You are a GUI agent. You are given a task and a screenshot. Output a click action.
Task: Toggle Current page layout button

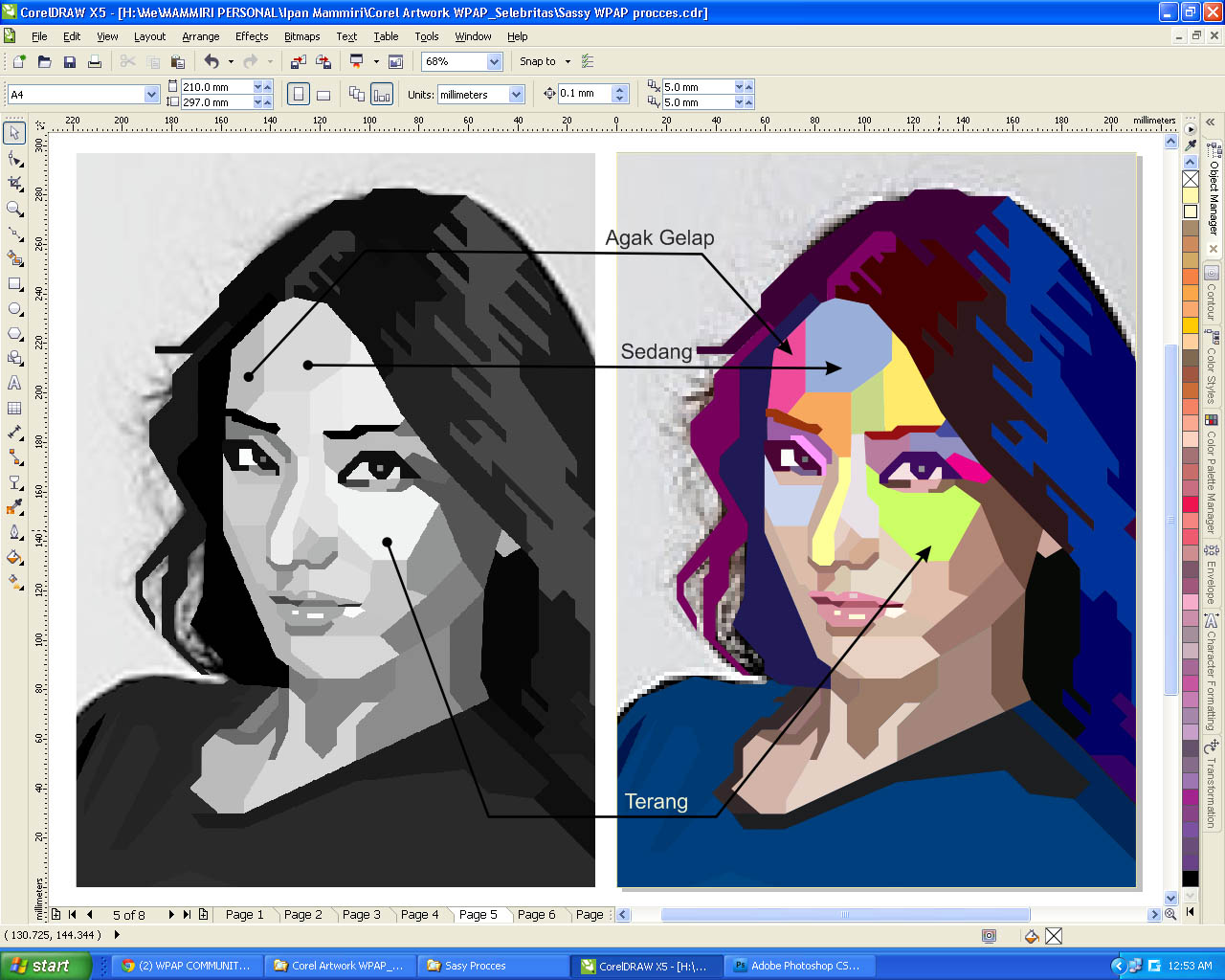click(382, 94)
